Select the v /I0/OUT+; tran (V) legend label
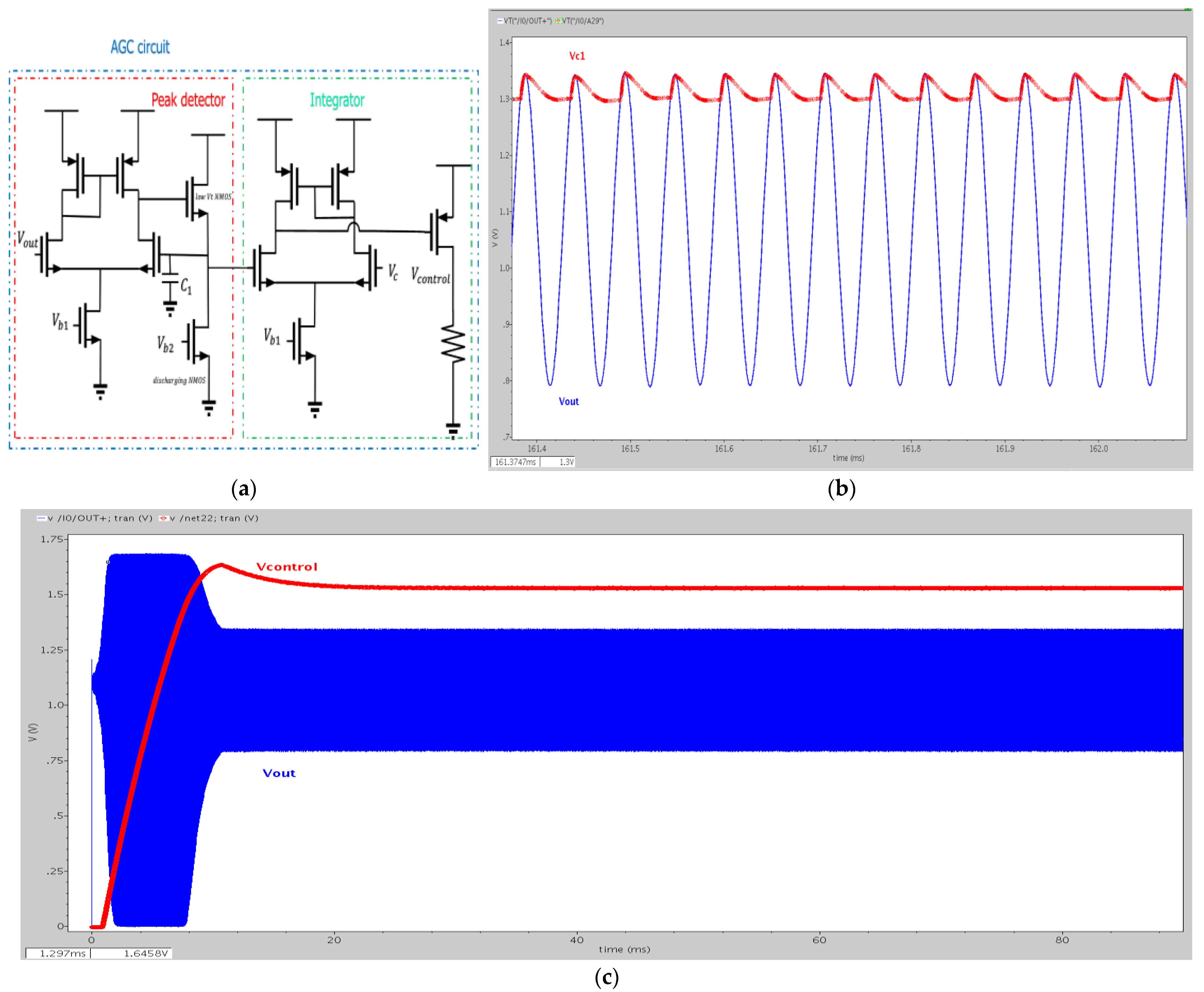The height and width of the screenshot is (992, 1204). click(100, 518)
